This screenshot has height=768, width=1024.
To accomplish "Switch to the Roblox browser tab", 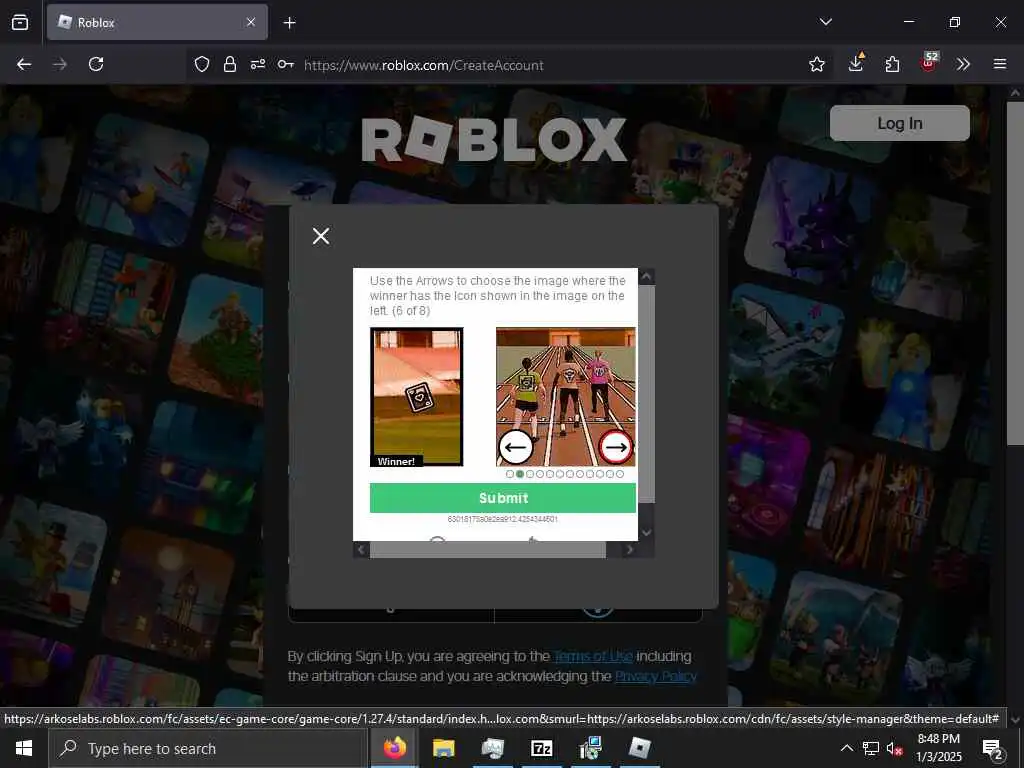I will point(157,22).
